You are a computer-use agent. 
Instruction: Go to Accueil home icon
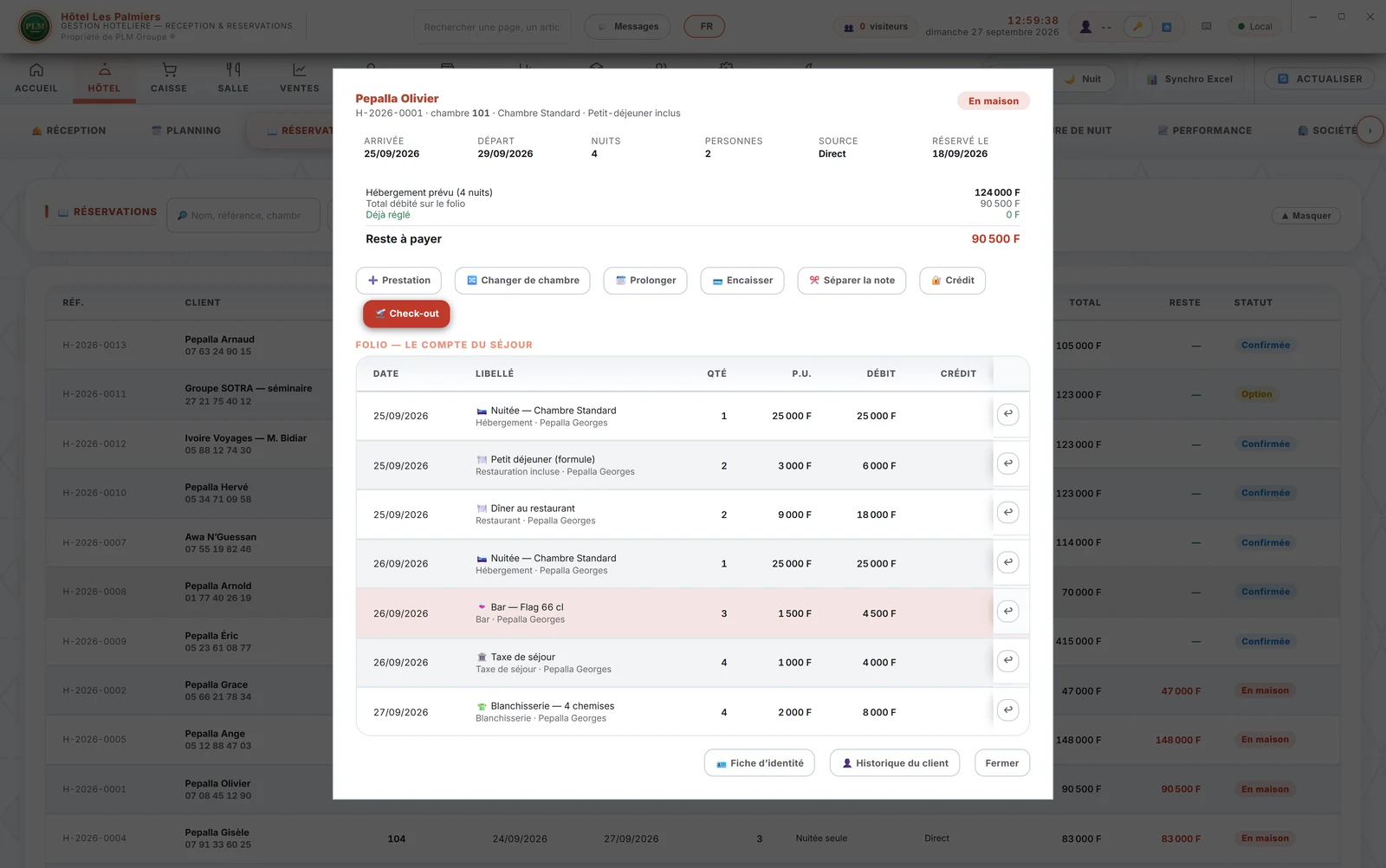tap(36, 77)
